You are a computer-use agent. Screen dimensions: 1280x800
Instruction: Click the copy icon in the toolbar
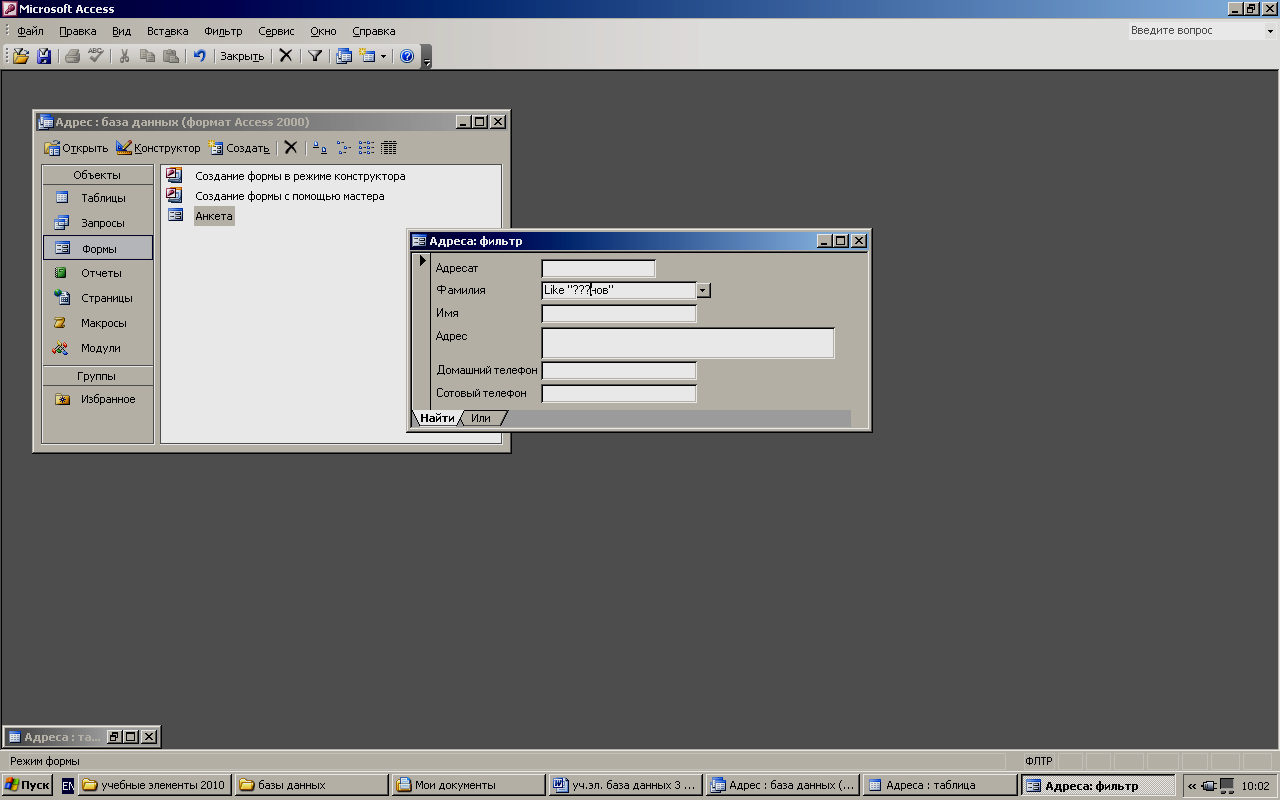[148, 56]
